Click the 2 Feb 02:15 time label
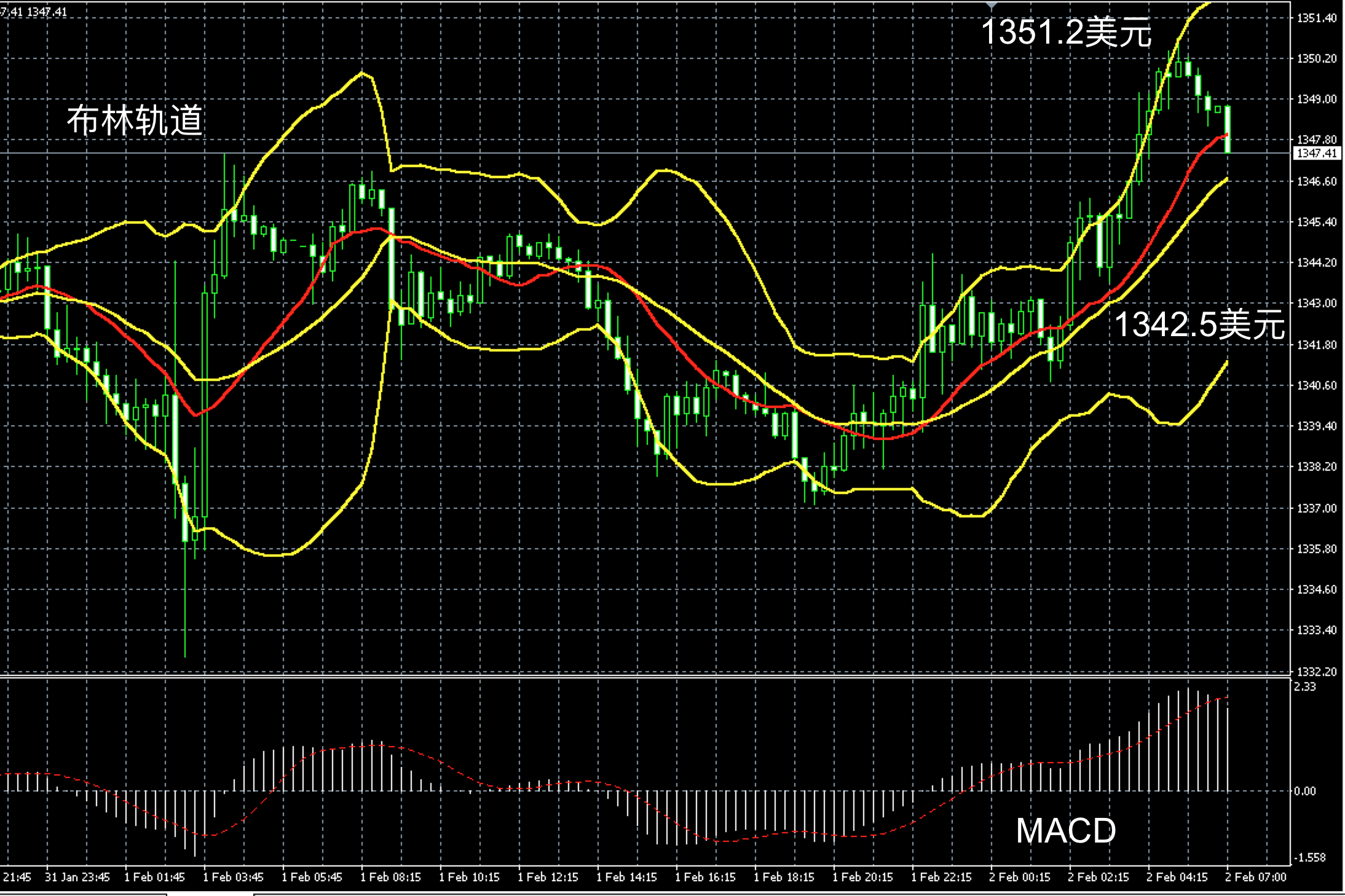1345x896 pixels. click(x=1098, y=877)
